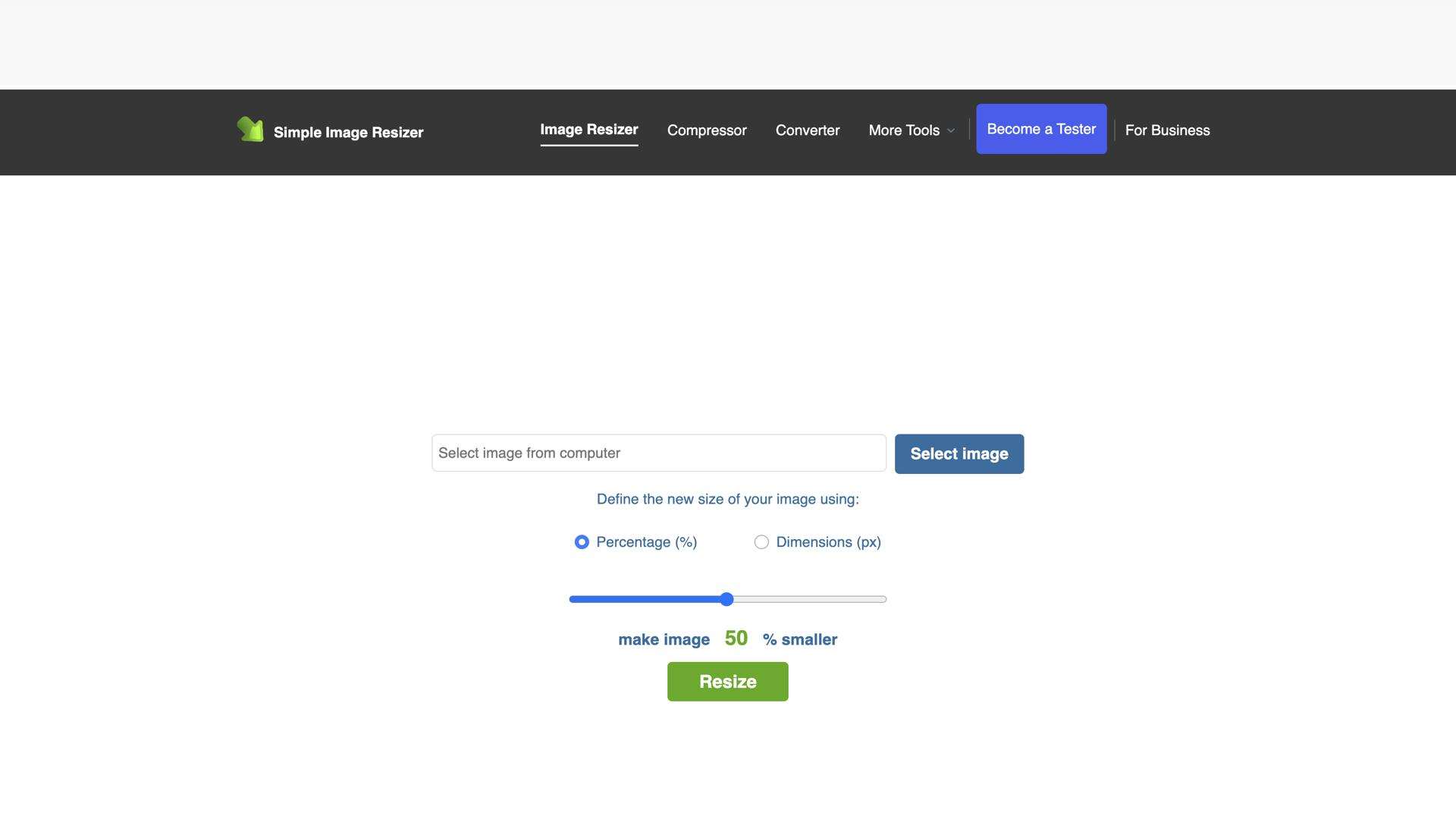Click the green 50 percent value

coord(736,639)
